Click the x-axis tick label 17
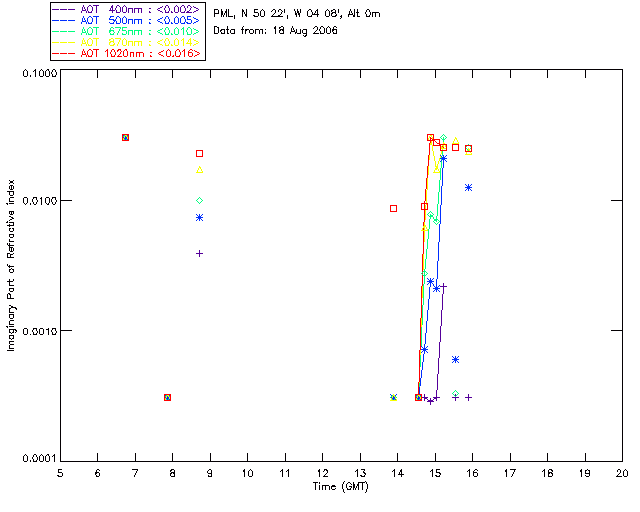Image resolution: width=640 pixels, height=512 pixels. tap(510, 473)
